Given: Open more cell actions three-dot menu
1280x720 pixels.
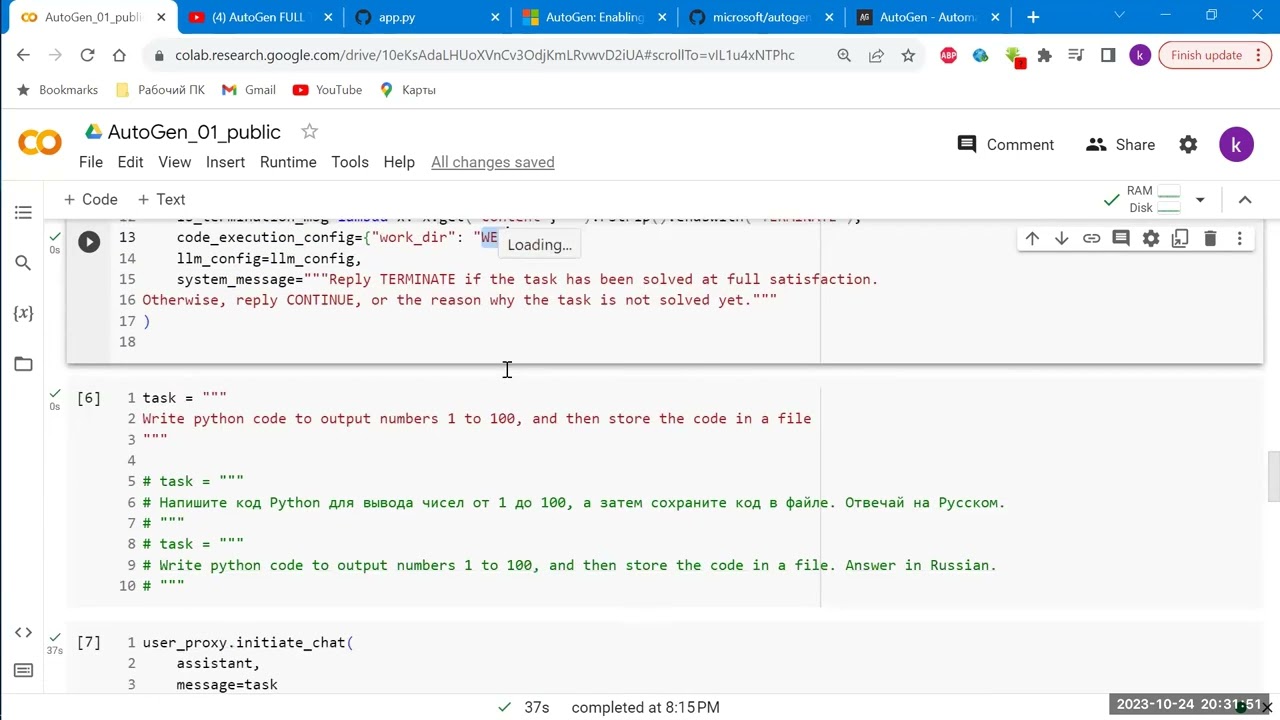Looking at the screenshot, I should 1240,238.
